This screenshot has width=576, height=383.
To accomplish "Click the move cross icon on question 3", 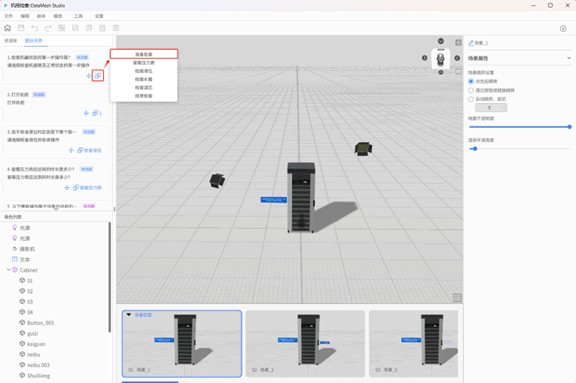I will point(71,150).
